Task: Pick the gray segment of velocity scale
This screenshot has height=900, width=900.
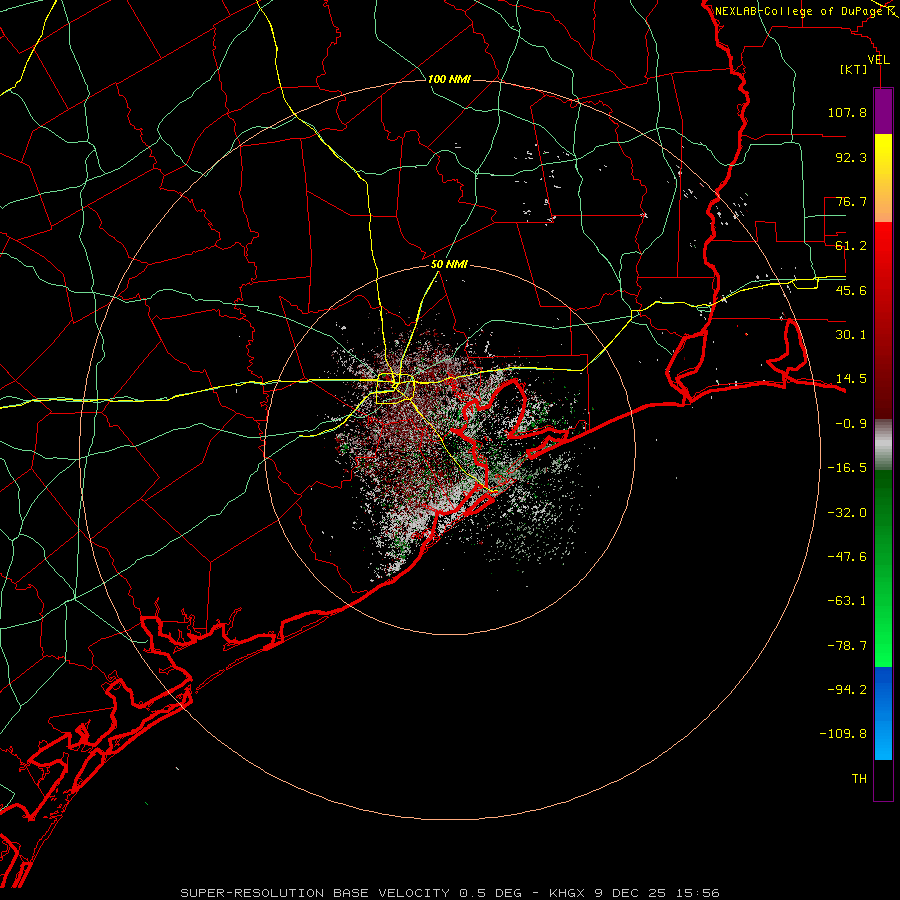Action: (883, 444)
